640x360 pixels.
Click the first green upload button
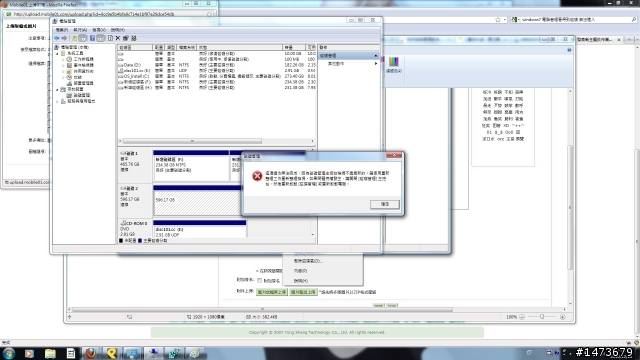click(x=272, y=292)
